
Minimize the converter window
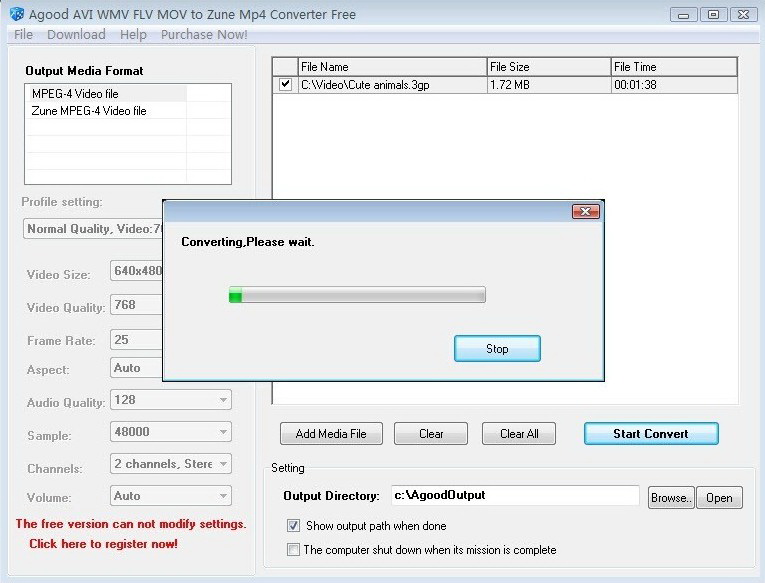(x=684, y=15)
